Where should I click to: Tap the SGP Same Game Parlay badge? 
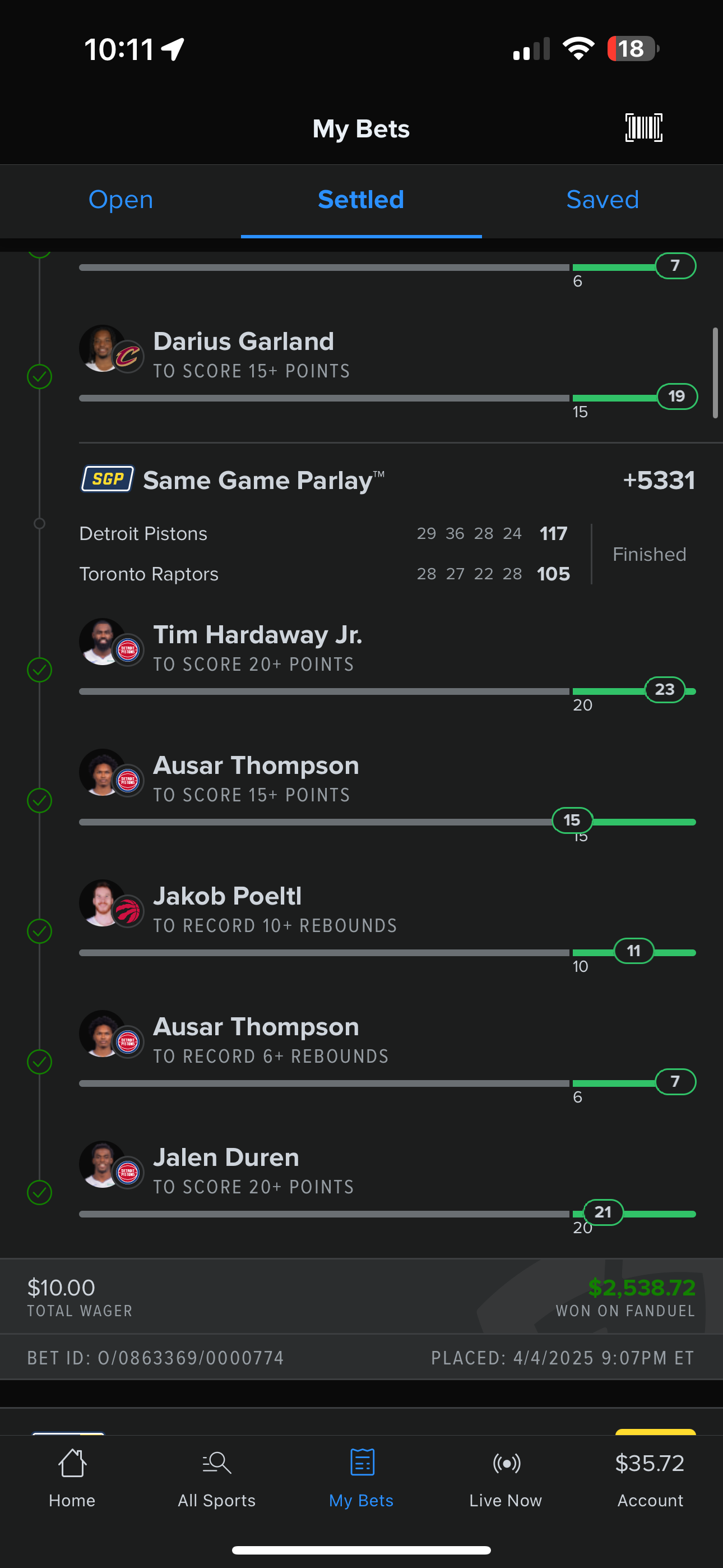tap(108, 479)
